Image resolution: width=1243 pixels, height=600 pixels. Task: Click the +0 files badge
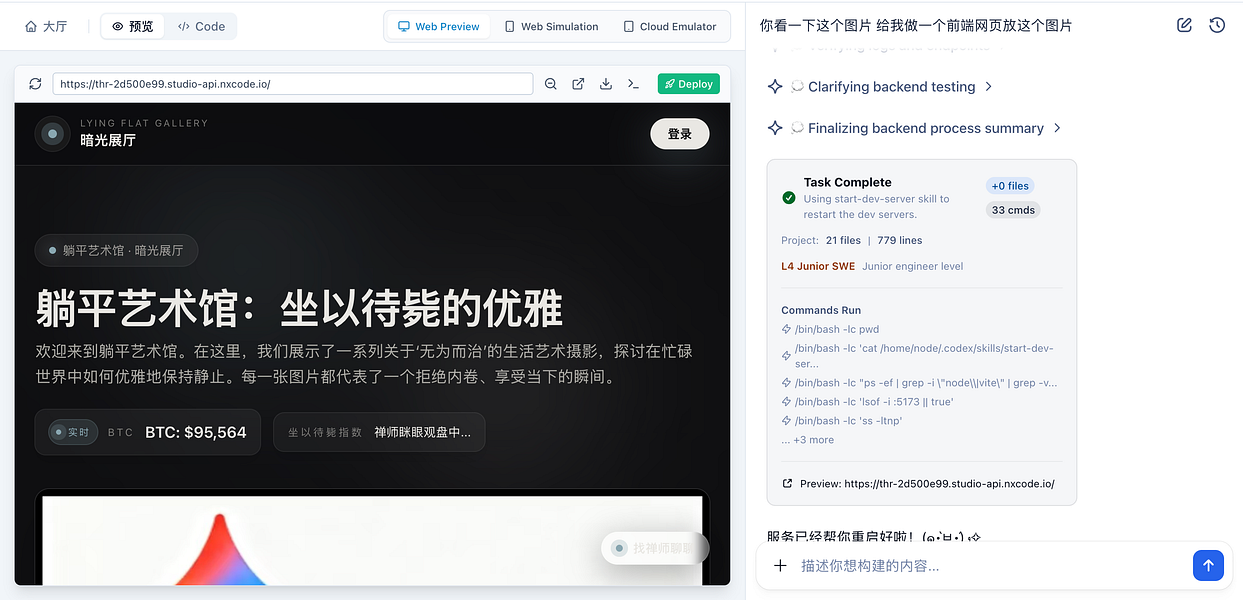click(x=1010, y=186)
